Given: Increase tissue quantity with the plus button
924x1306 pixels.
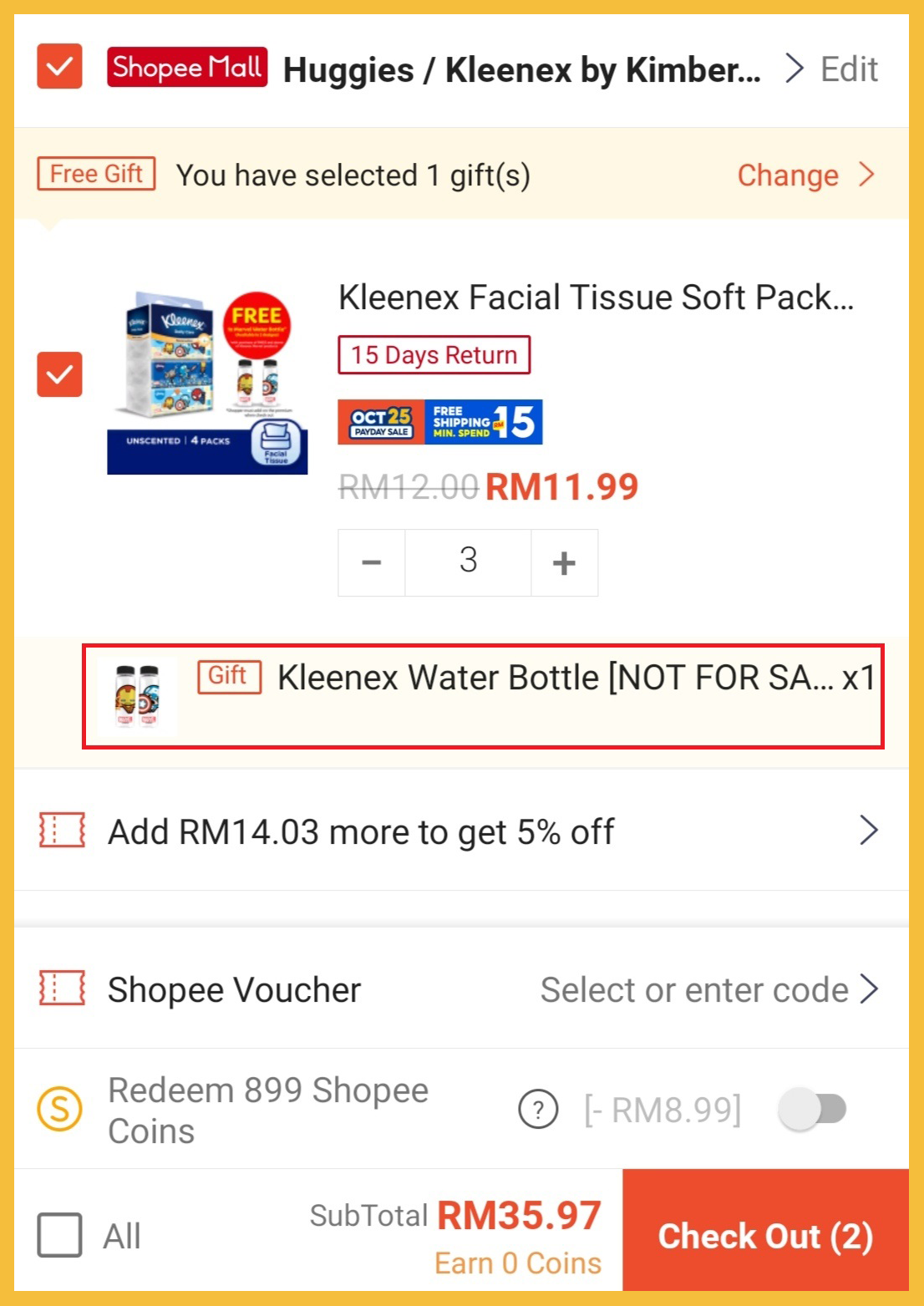Looking at the screenshot, I should [x=564, y=562].
